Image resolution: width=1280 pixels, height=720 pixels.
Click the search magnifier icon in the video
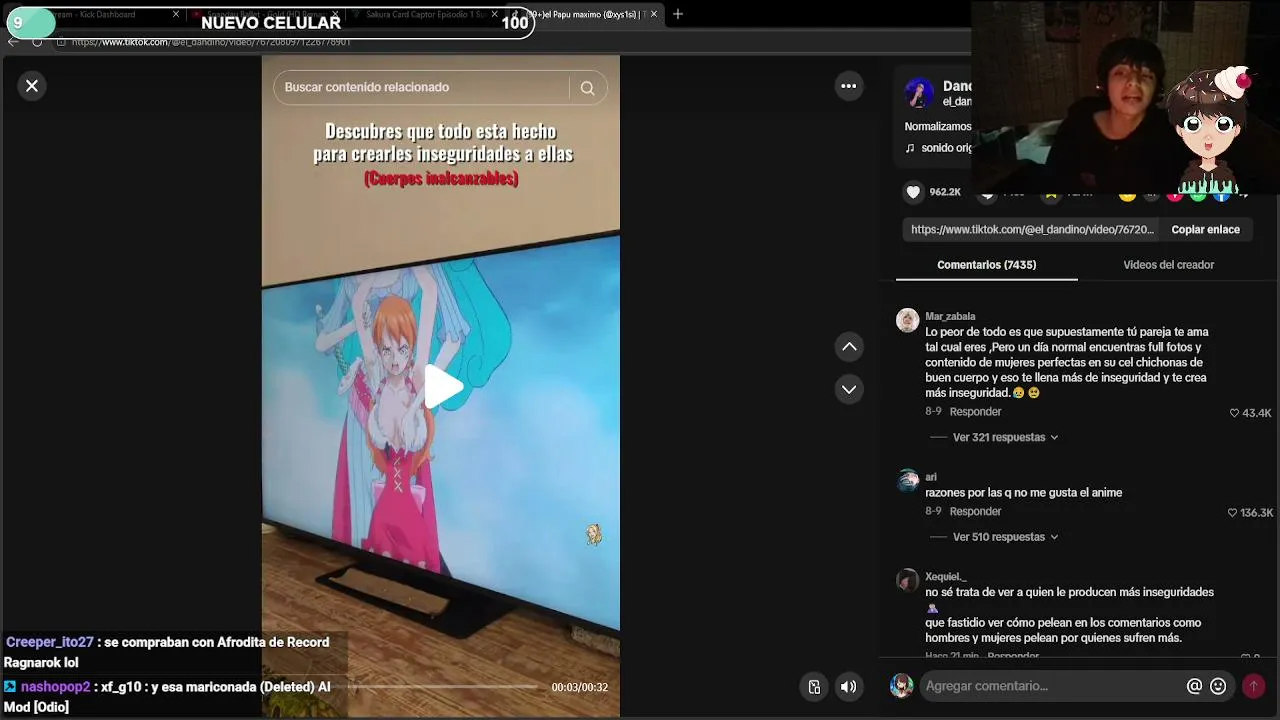(x=588, y=88)
